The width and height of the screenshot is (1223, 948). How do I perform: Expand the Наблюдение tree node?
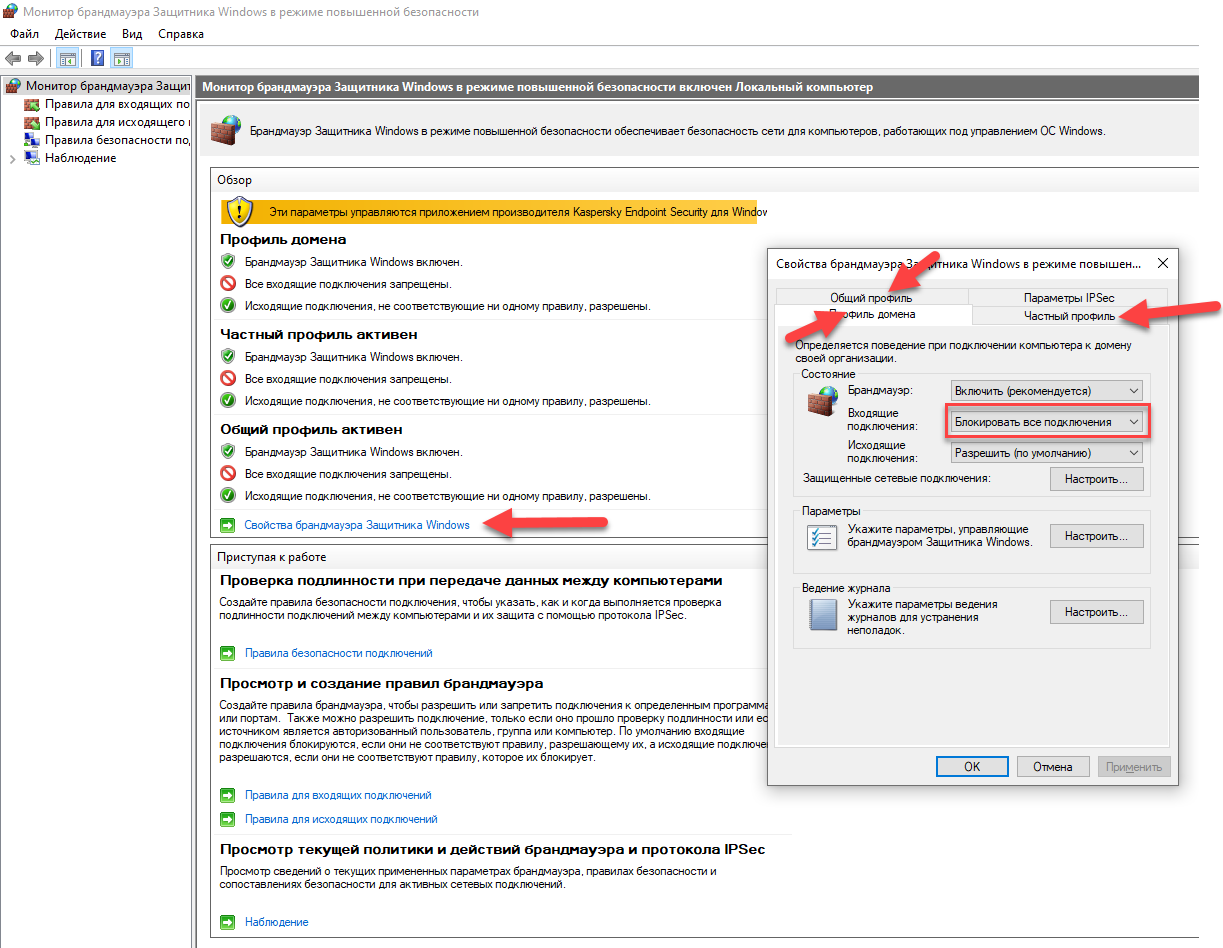click(x=11, y=158)
